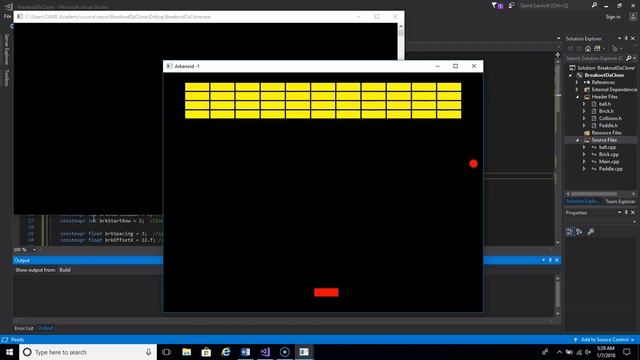Expand the Main.cpp tree arrow
This screenshot has height=360, width=640.
pyautogui.click(x=584, y=162)
